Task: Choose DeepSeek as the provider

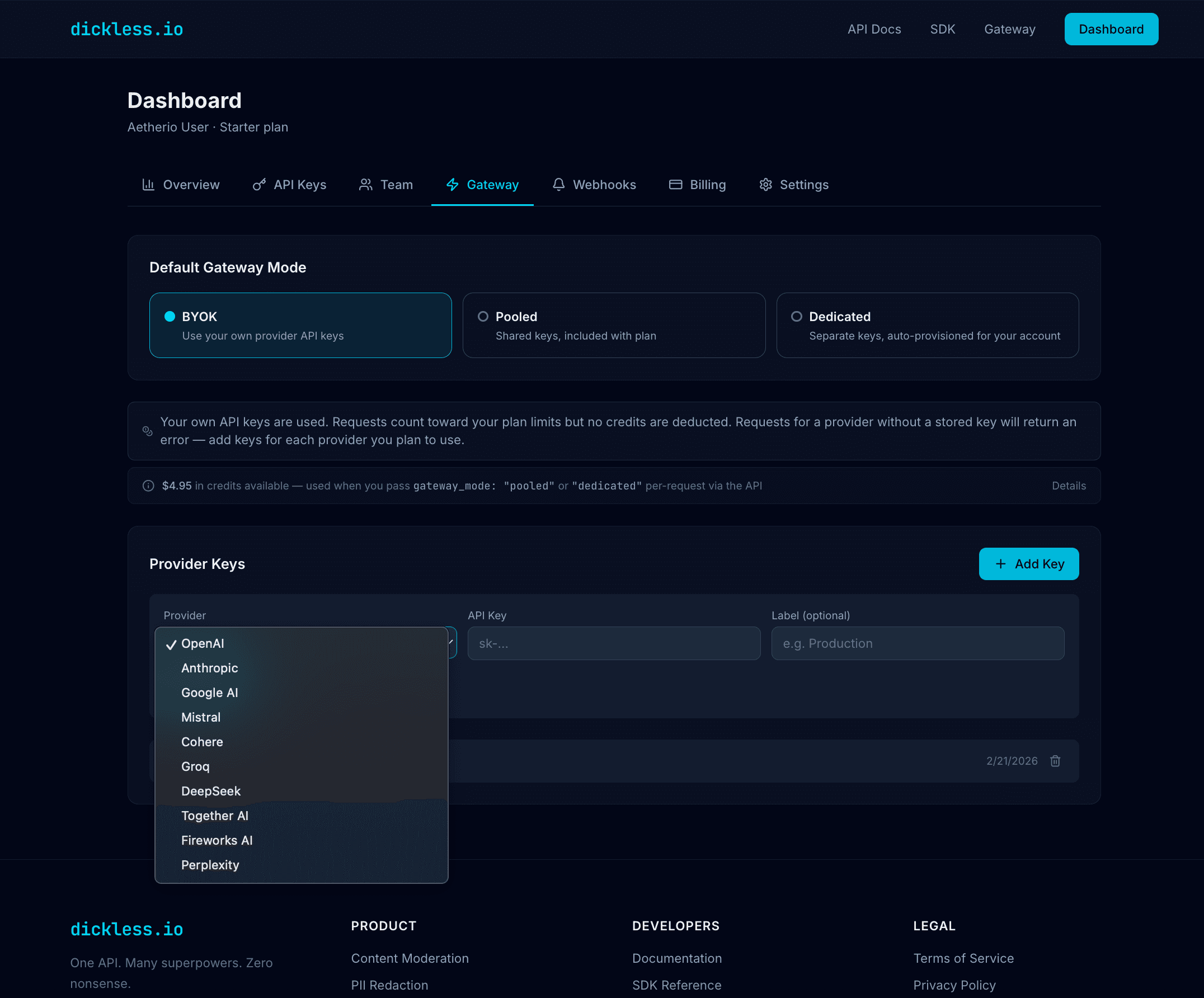Action: click(211, 791)
